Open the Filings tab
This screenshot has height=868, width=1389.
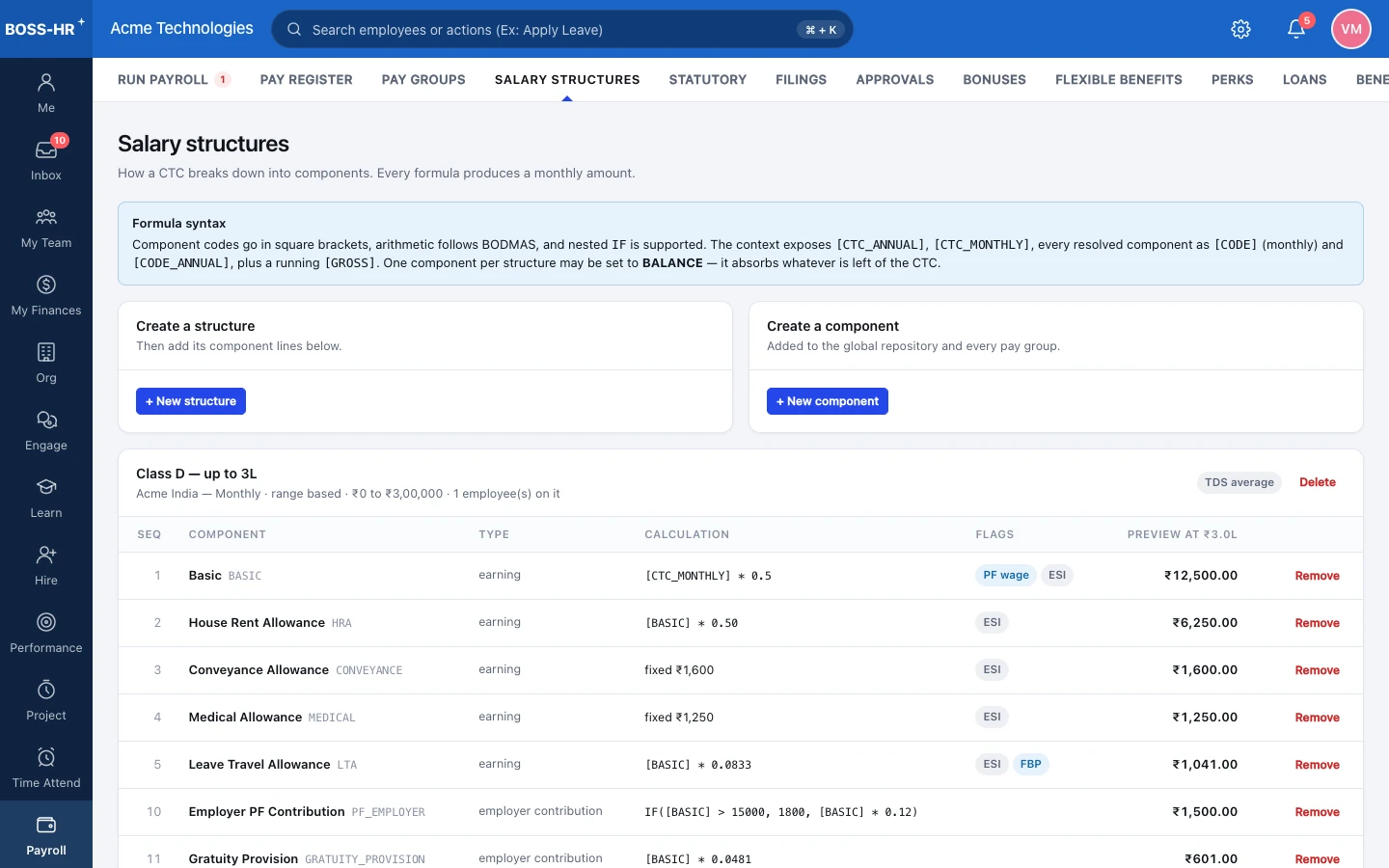(x=801, y=79)
